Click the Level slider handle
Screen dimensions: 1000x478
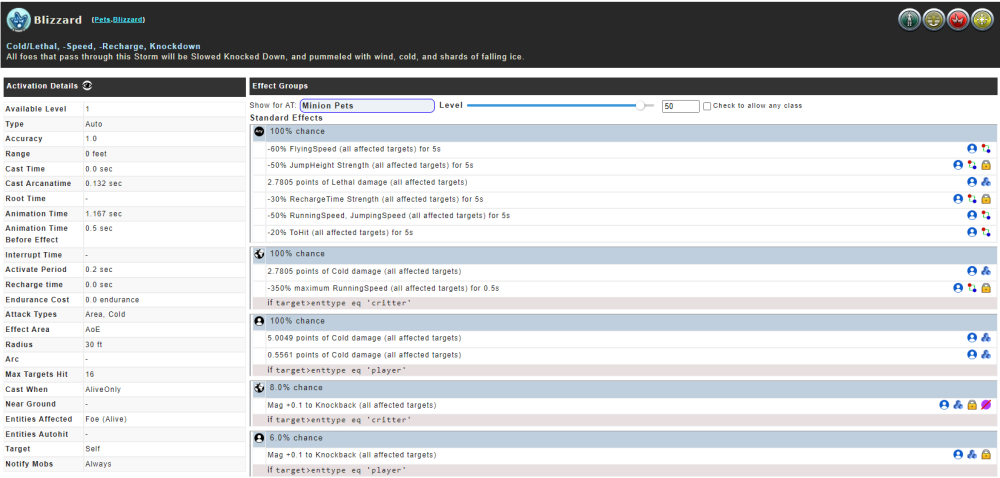pyautogui.click(x=640, y=105)
